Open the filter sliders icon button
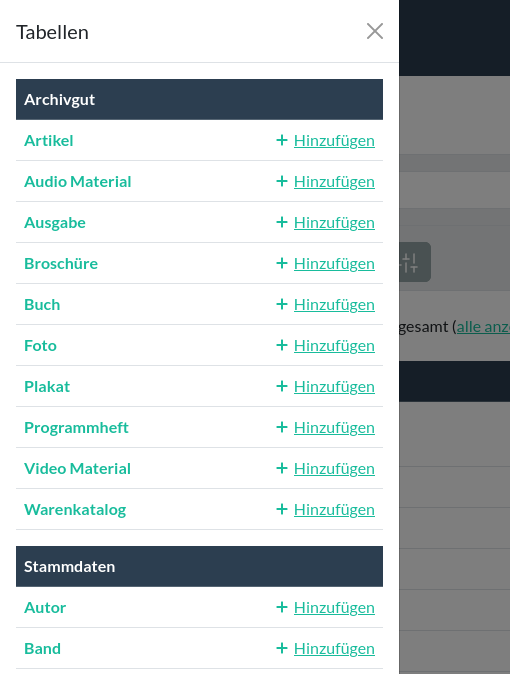Screen dimensions: 510x674 [412, 262]
